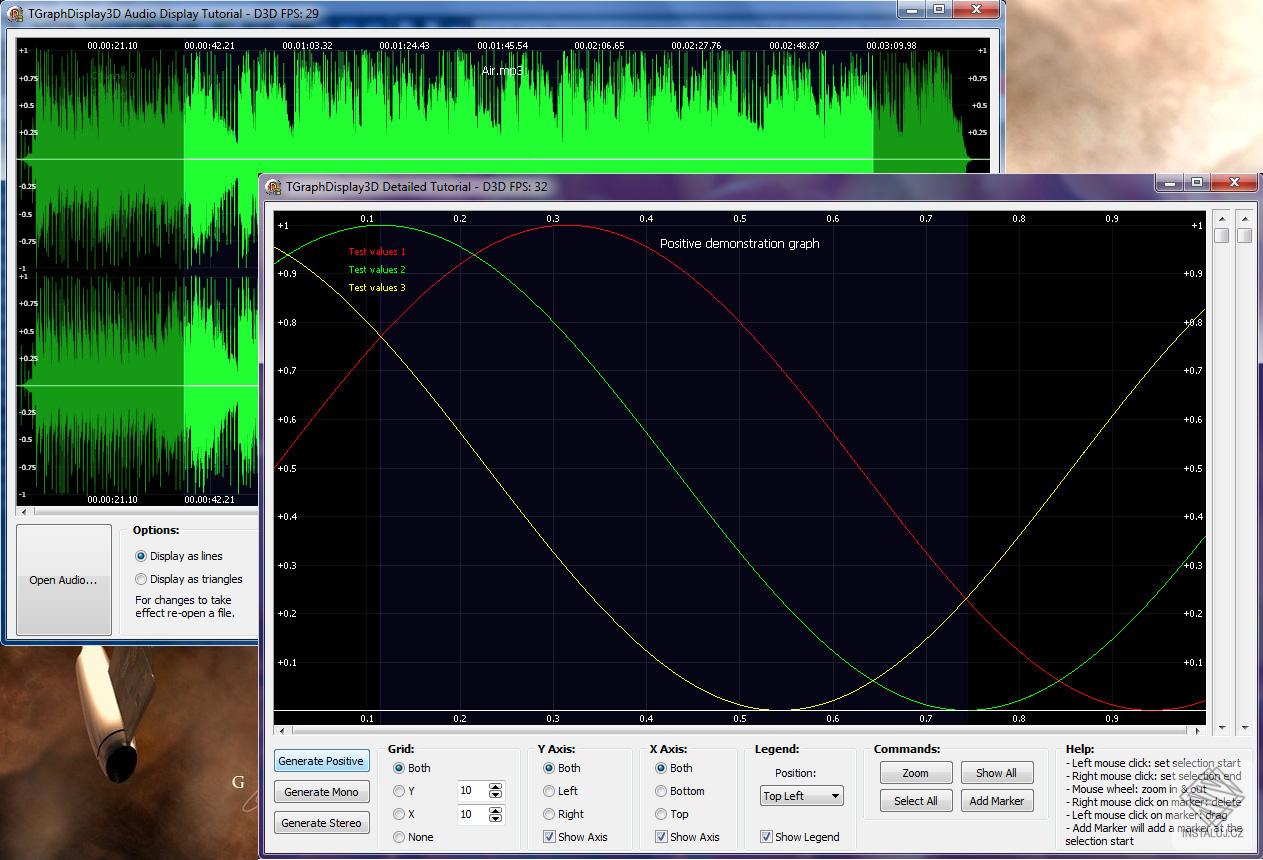Image resolution: width=1263 pixels, height=860 pixels.
Task: Click the horizontal scrollbar's left arrow under graph
Action: [281, 731]
